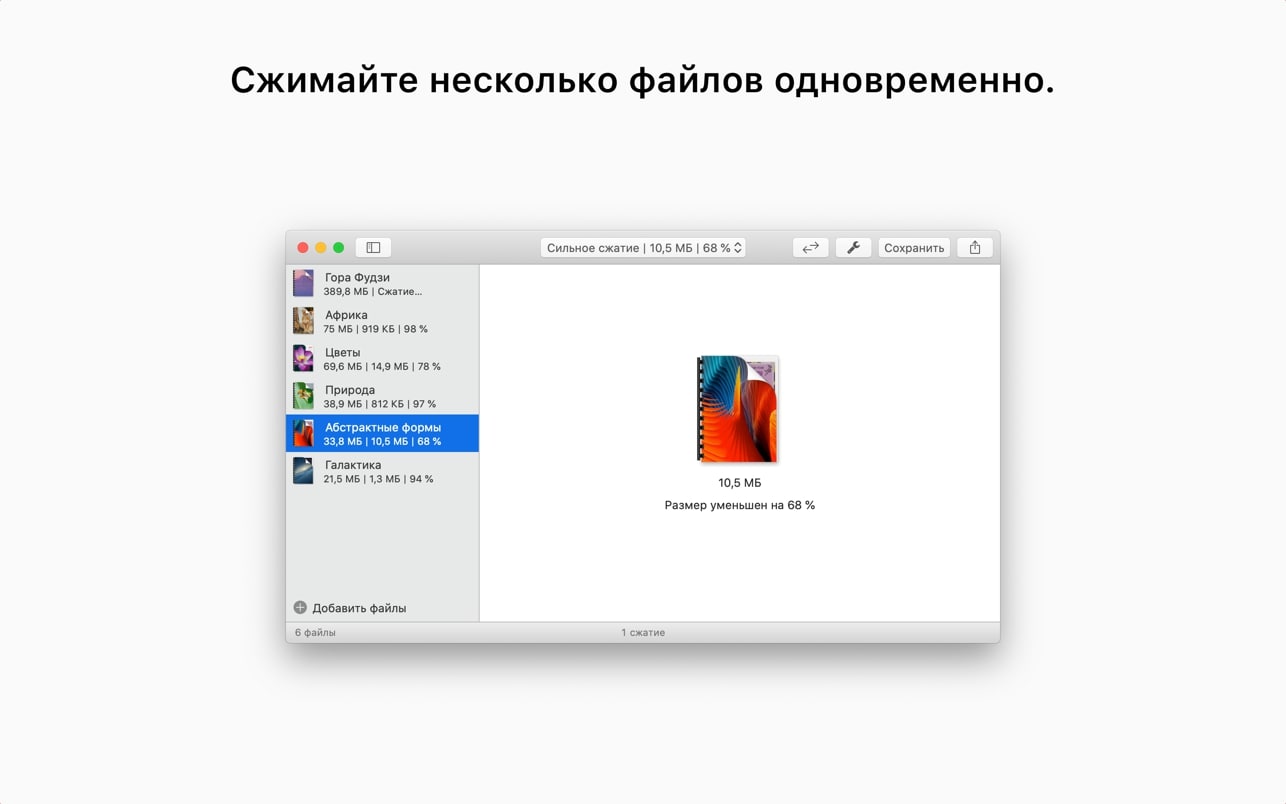Select the Африка file in sidebar
The image size is (1286, 804).
click(382, 321)
